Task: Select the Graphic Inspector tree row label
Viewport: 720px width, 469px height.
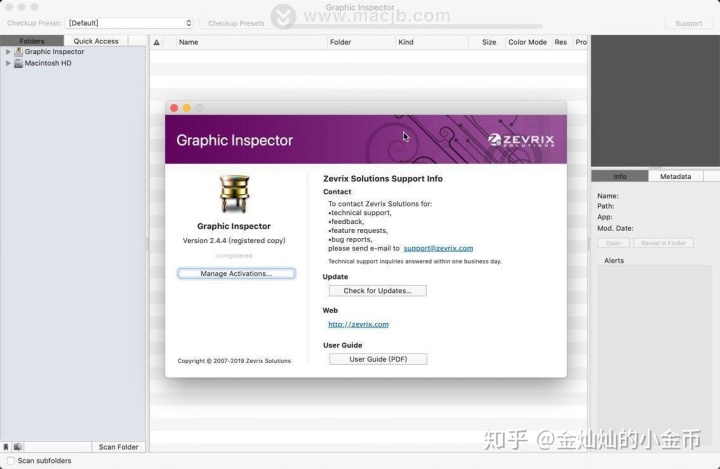Action: pos(54,52)
